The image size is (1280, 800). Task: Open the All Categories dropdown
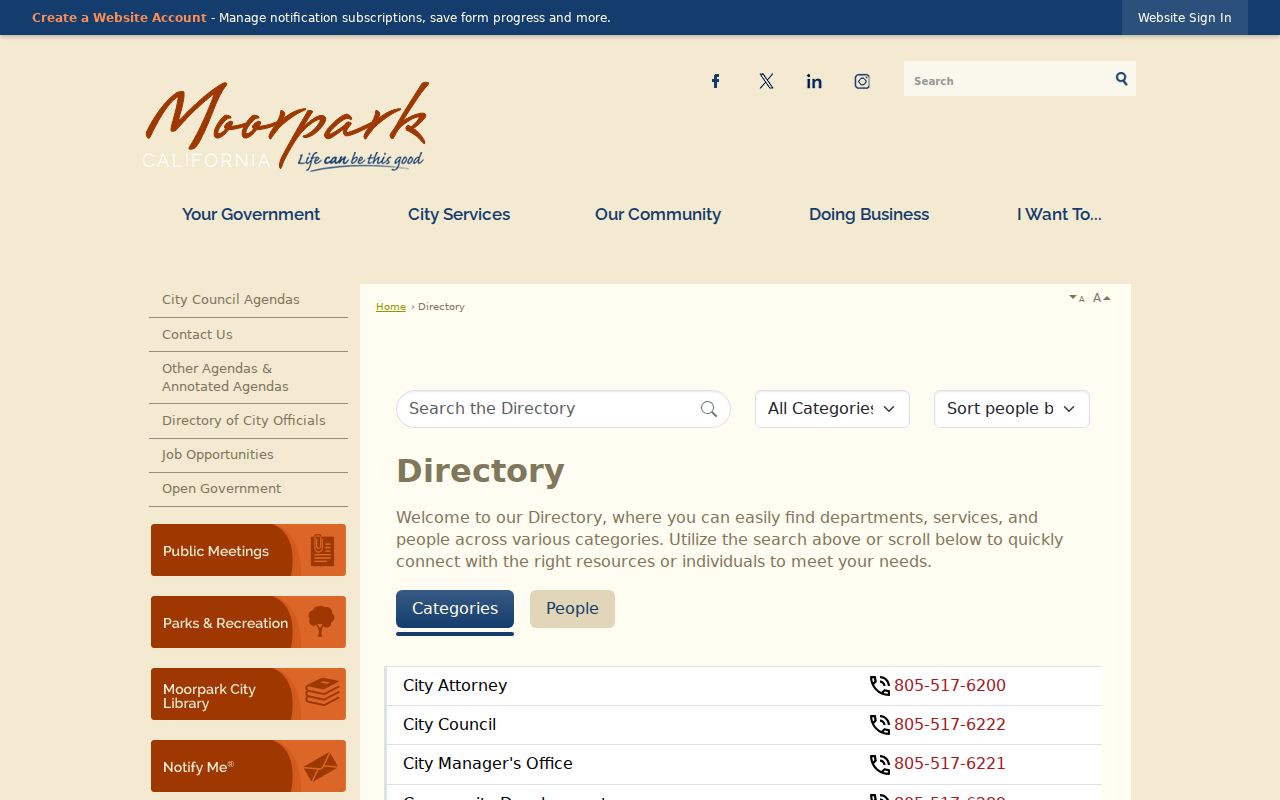click(x=832, y=409)
